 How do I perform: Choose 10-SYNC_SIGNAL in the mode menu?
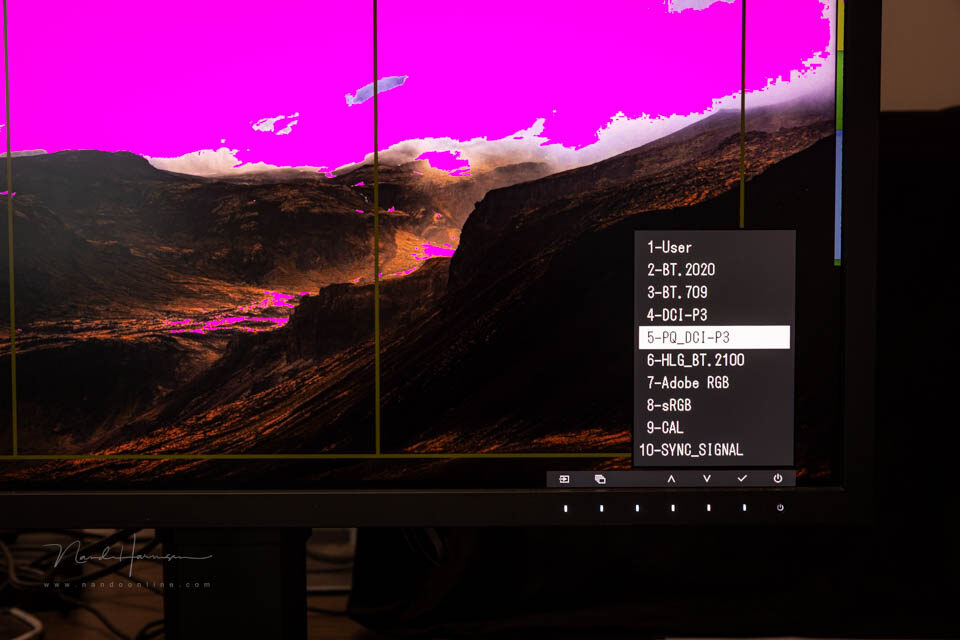(691, 450)
